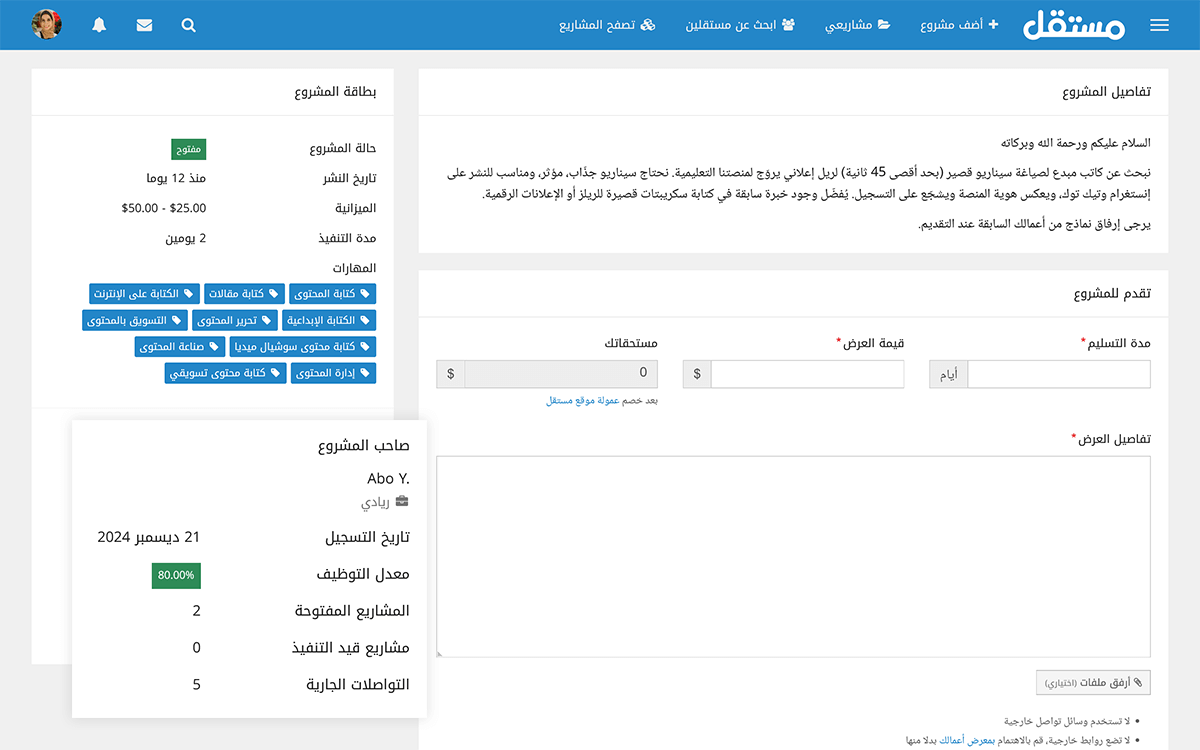Open the user avatar menu
The image size is (1200, 750).
47,24
